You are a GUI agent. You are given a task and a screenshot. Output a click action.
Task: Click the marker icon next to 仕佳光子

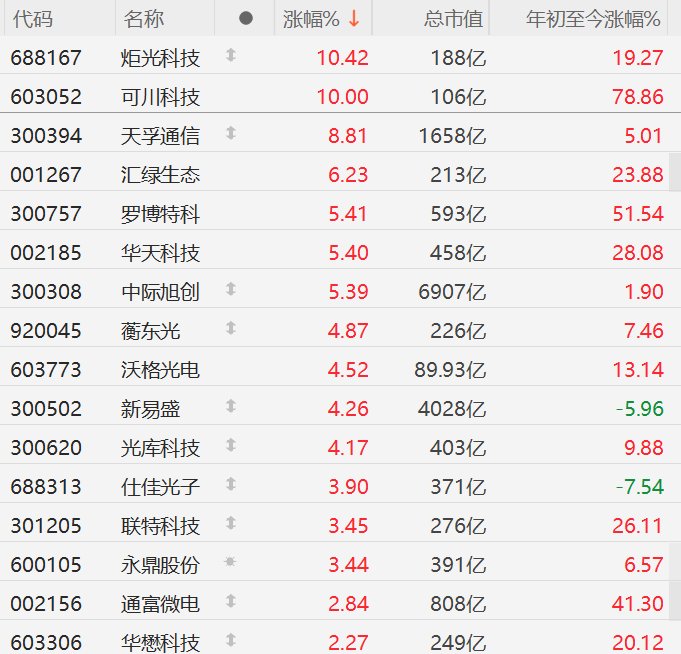[231, 484]
